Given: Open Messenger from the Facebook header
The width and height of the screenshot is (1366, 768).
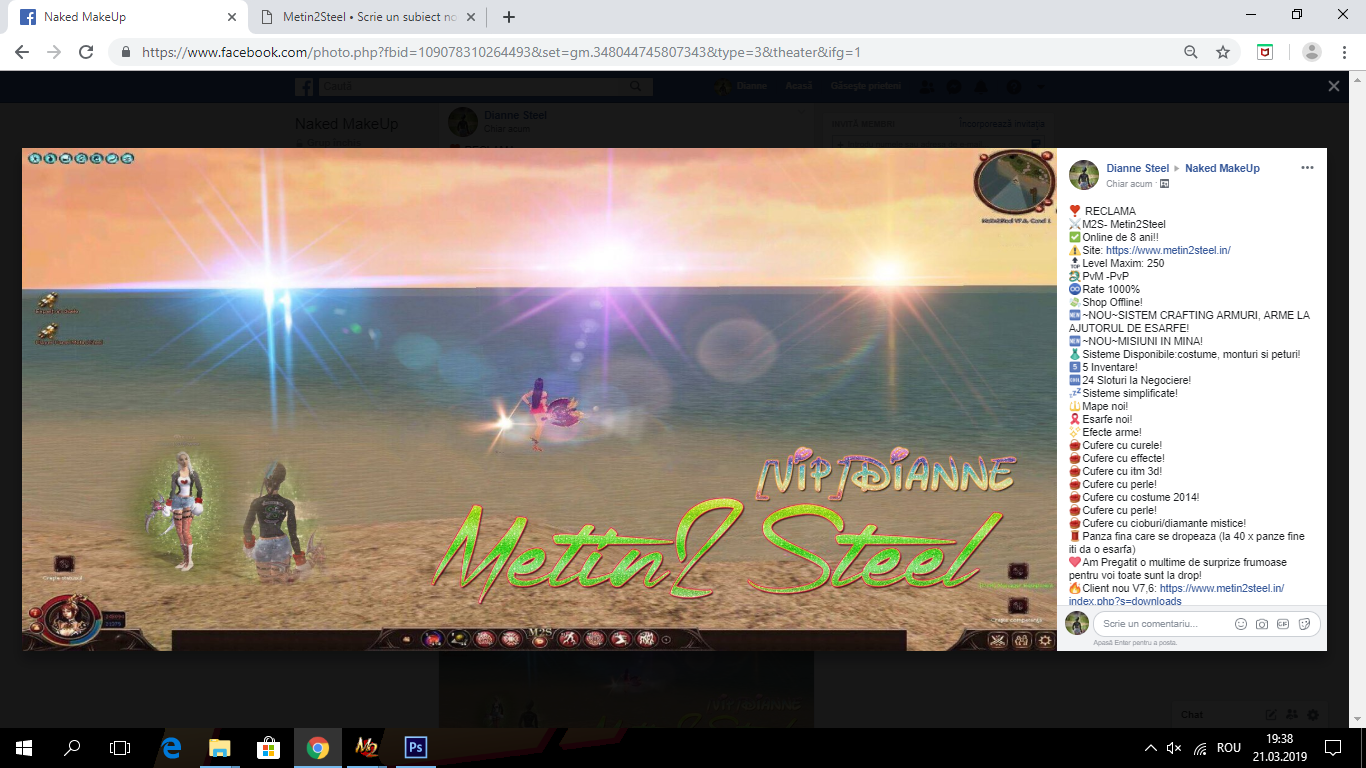Looking at the screenshot, I should 954,87.
